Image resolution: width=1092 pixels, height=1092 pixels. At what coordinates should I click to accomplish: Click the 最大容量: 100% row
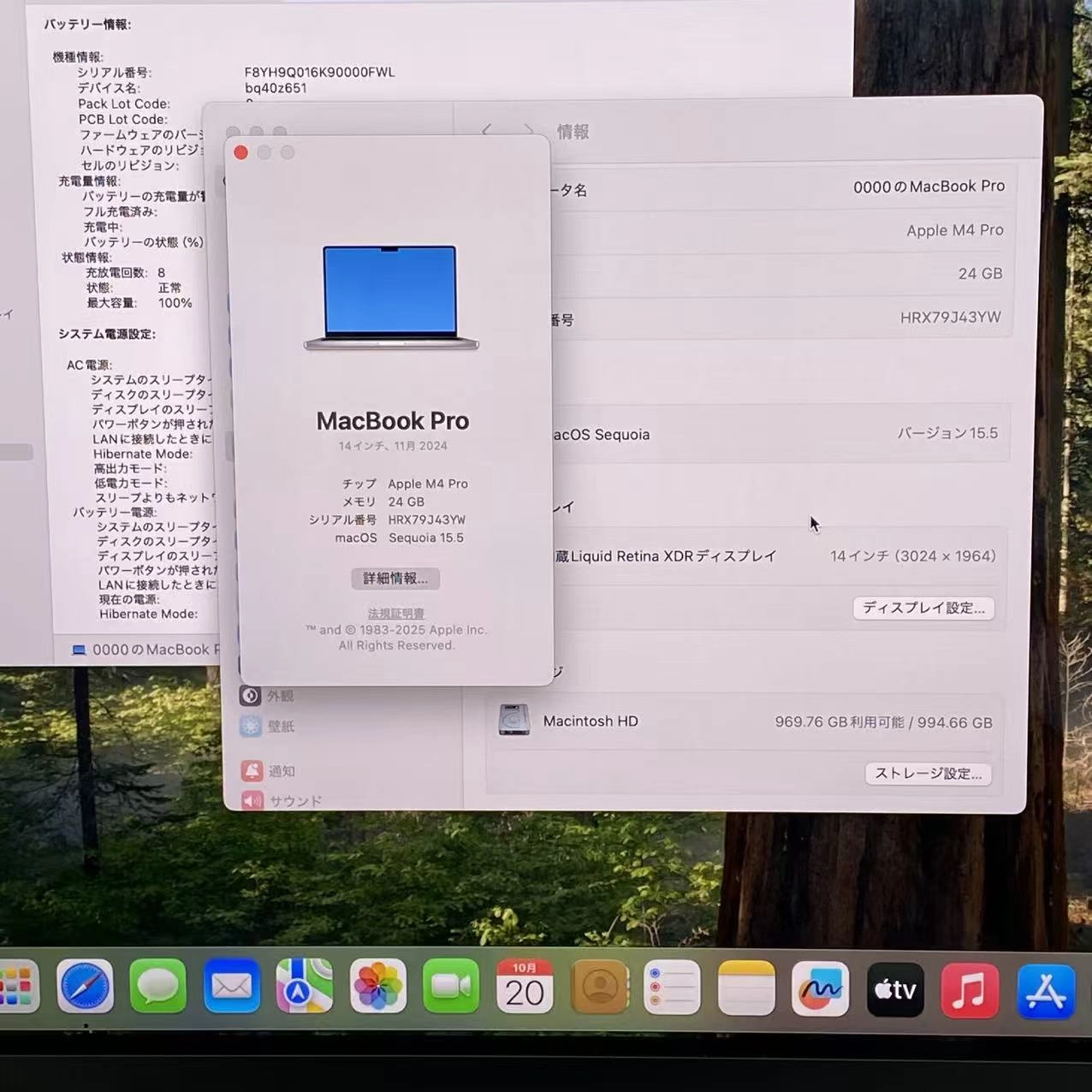139,303
